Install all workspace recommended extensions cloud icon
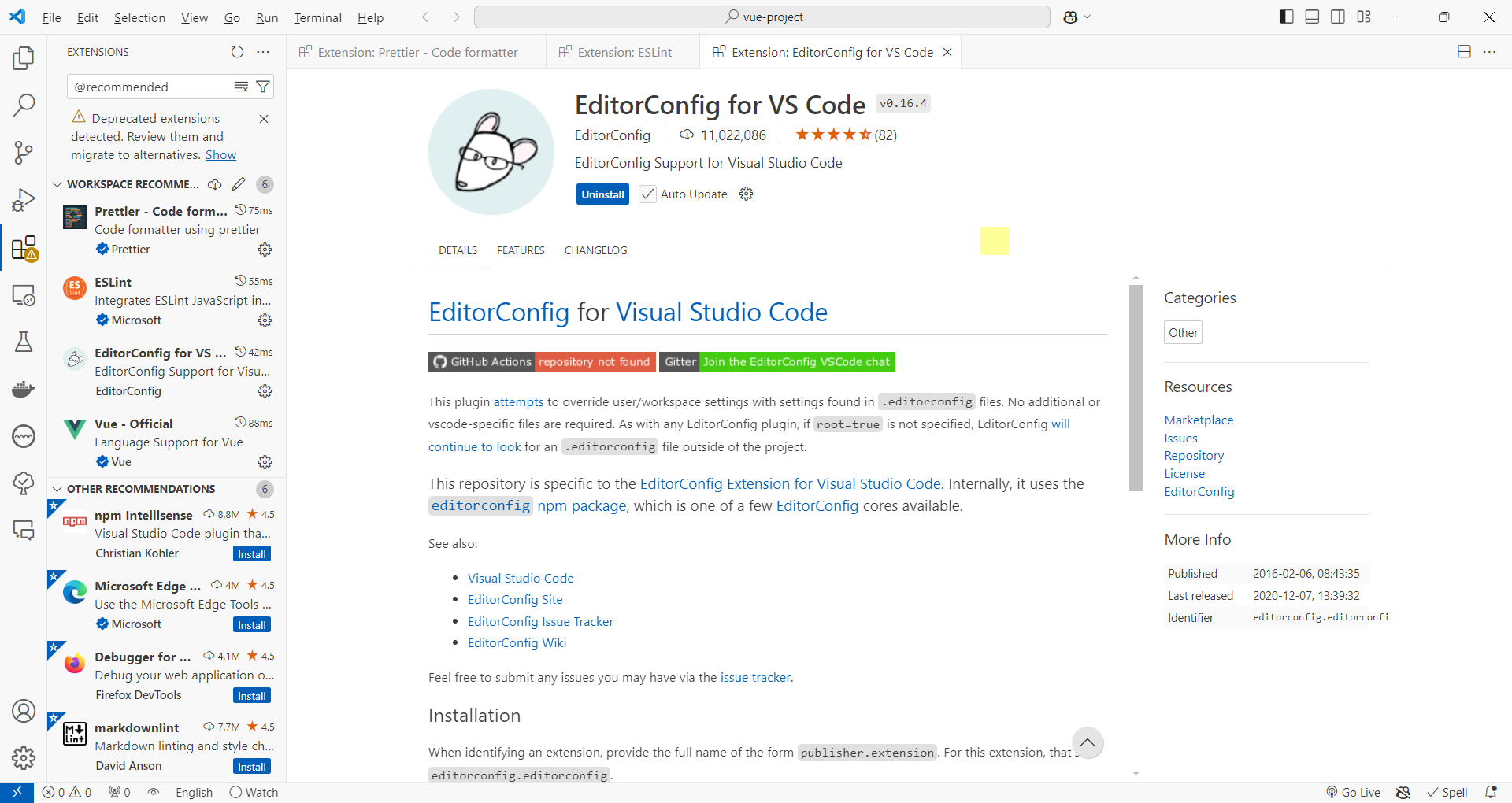Image resolution: width=1512 pixels, height=803 pixels. [x=214, y=184]
